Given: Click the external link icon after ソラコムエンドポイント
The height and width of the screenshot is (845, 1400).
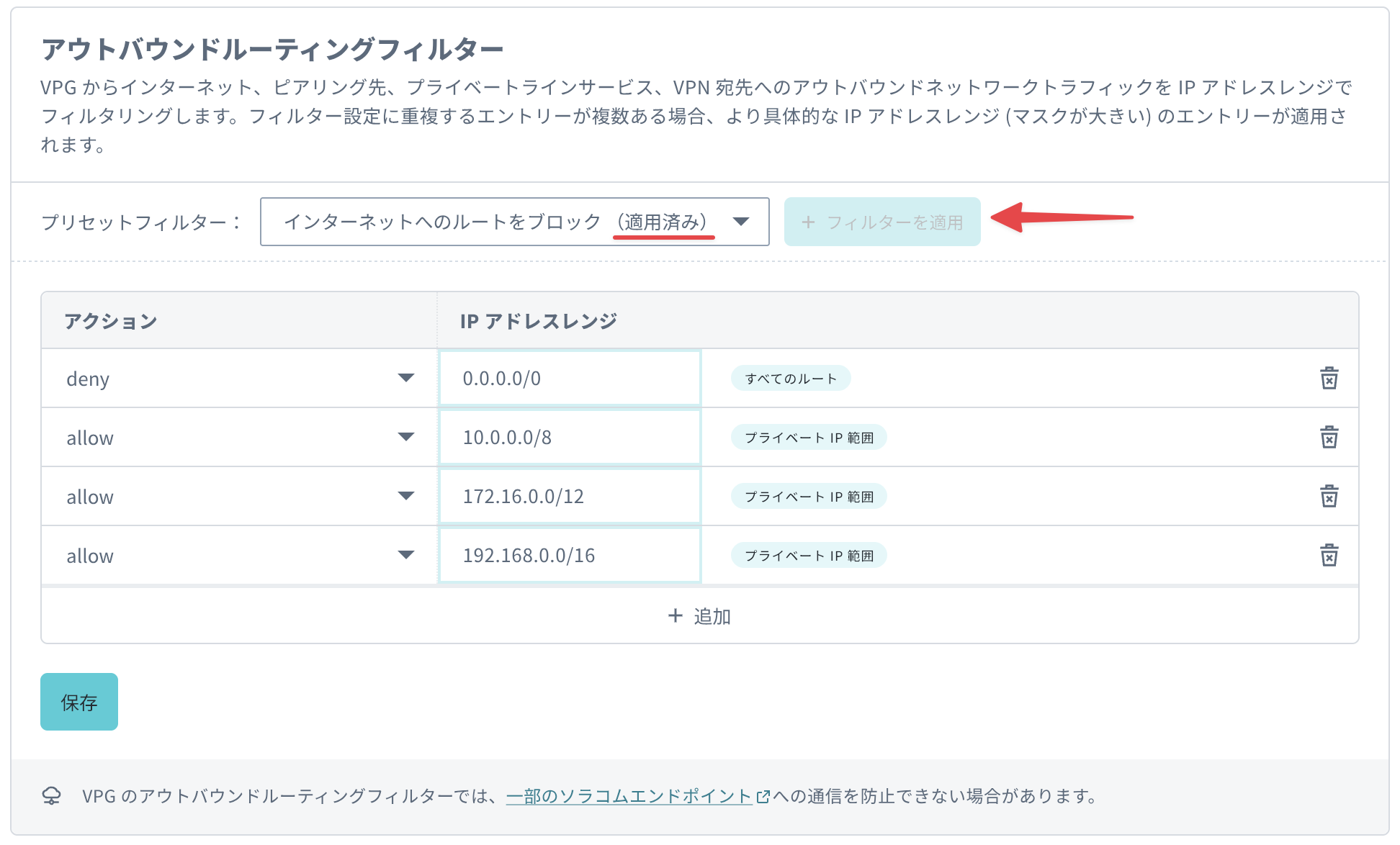Looking at the screenshot, I should point(763,796).
